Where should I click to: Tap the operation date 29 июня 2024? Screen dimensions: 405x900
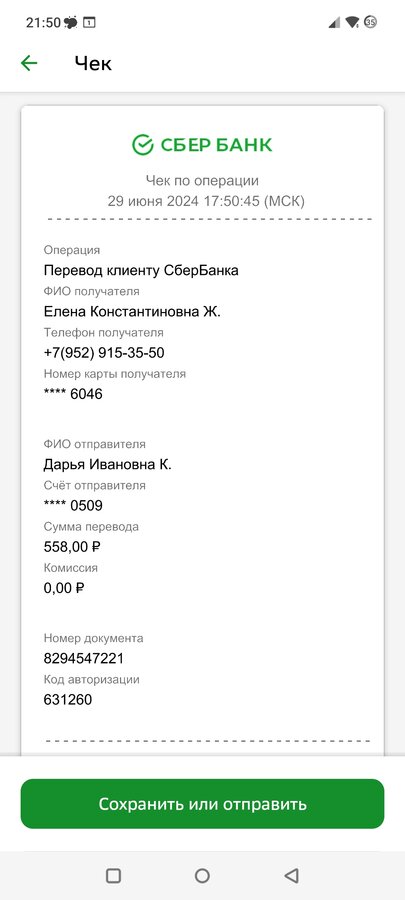[153, 201]
